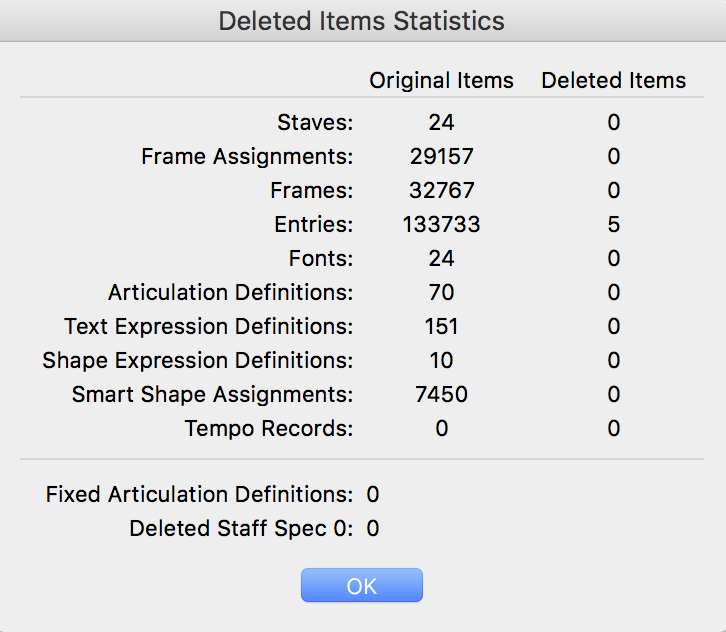
Task: Click Frame Assignments value 29157
Action: 442,156
